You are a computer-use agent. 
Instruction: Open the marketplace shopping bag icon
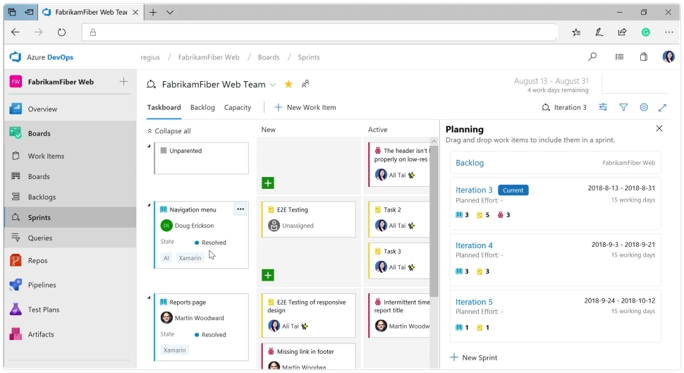(x=643, y=57)
